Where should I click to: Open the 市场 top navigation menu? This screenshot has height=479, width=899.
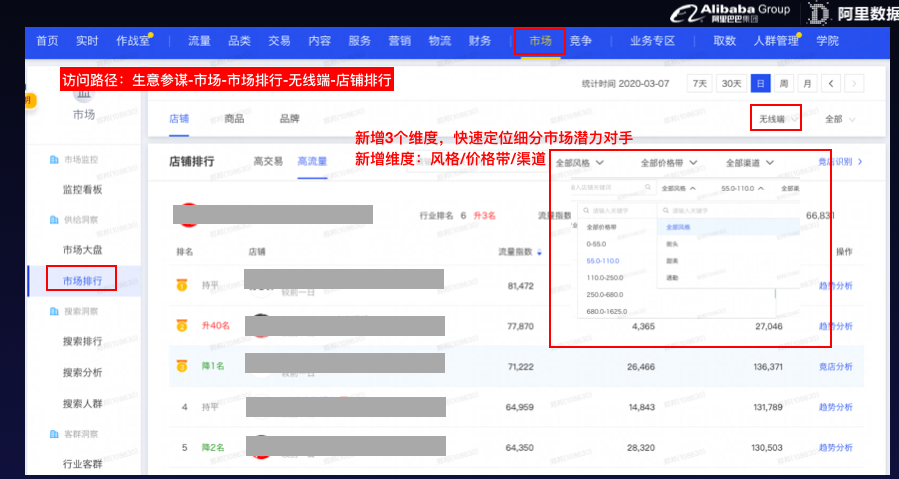540,41
